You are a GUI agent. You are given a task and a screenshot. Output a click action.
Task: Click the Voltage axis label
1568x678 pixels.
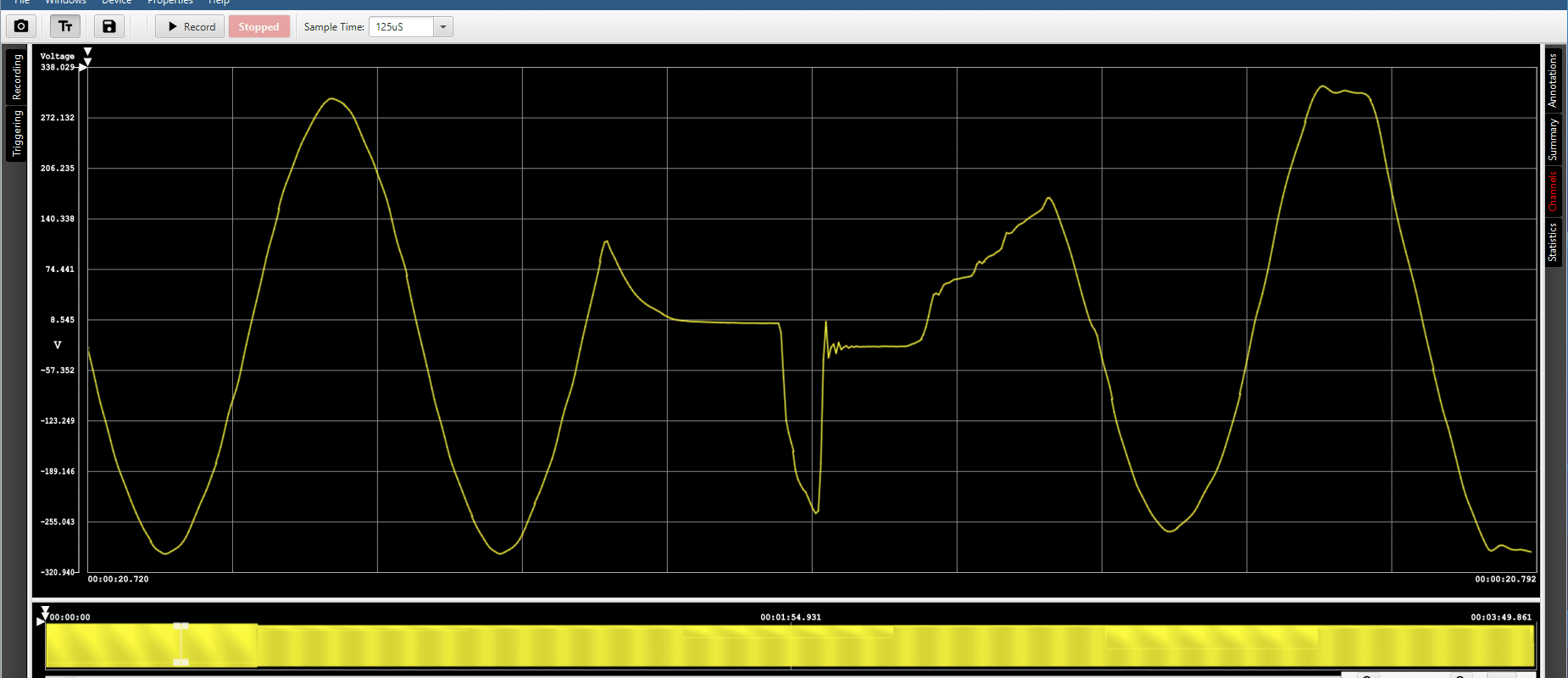click(x=58, y=56)
